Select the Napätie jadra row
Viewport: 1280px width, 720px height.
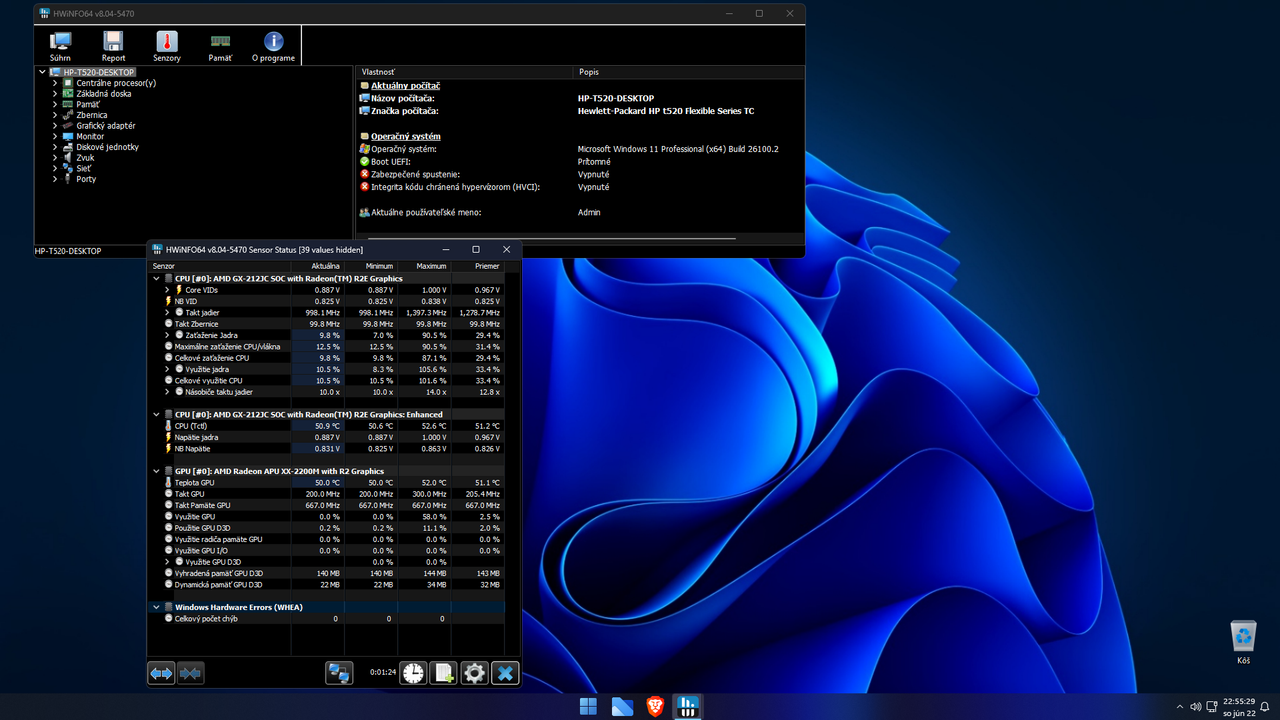(x=328, y=437)
